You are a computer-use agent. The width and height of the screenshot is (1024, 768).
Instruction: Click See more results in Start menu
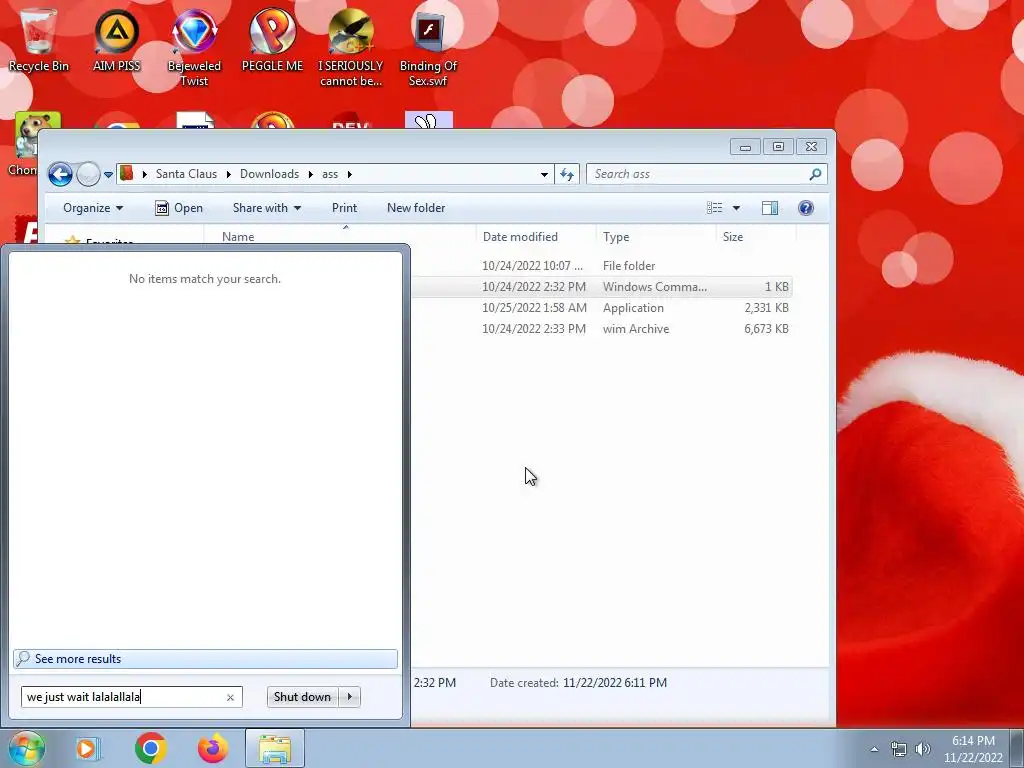click(x=205, y=658)
